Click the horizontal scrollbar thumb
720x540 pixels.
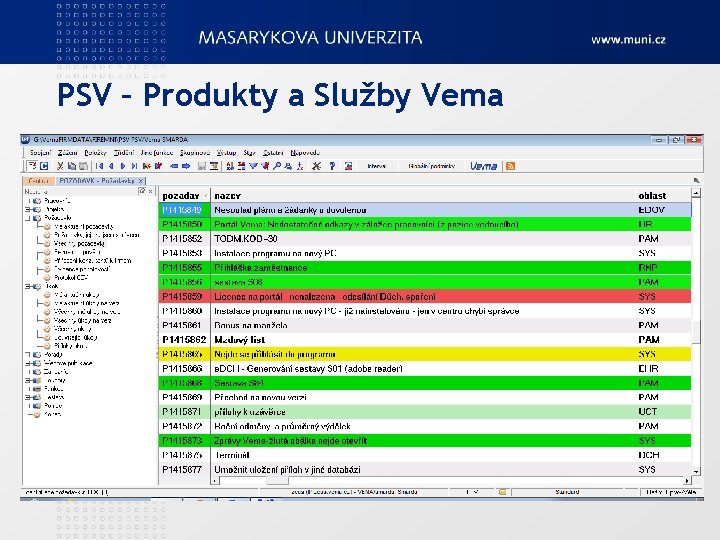277,481
